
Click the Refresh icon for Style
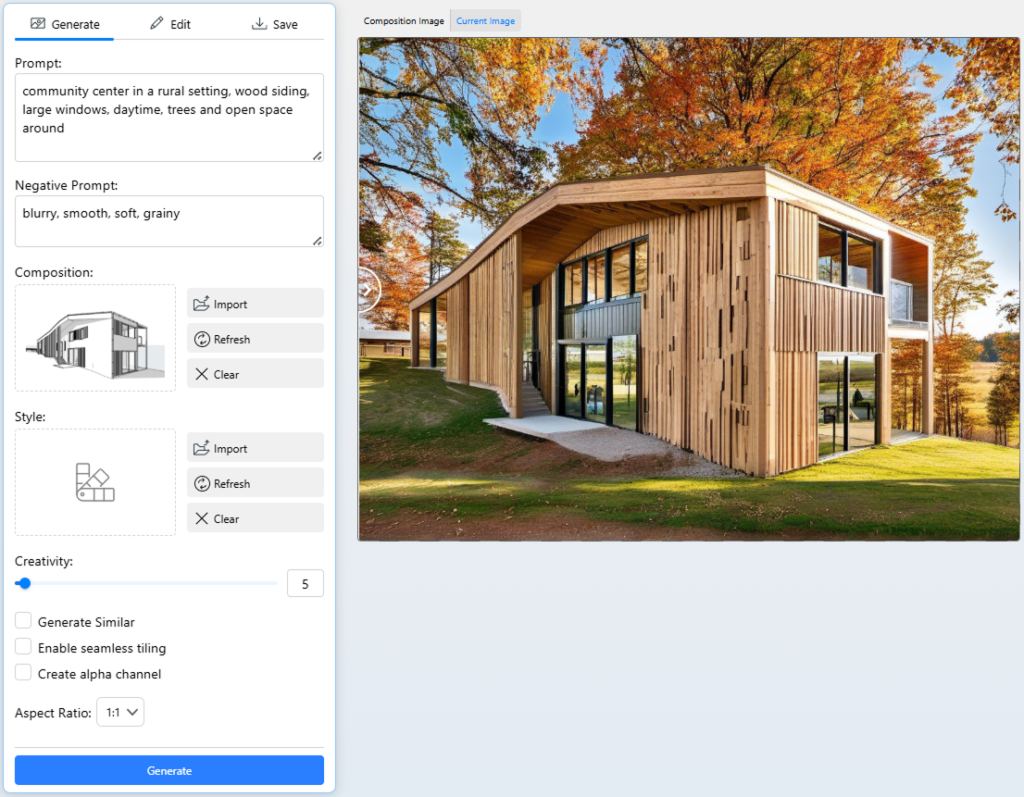click(201, 484)
